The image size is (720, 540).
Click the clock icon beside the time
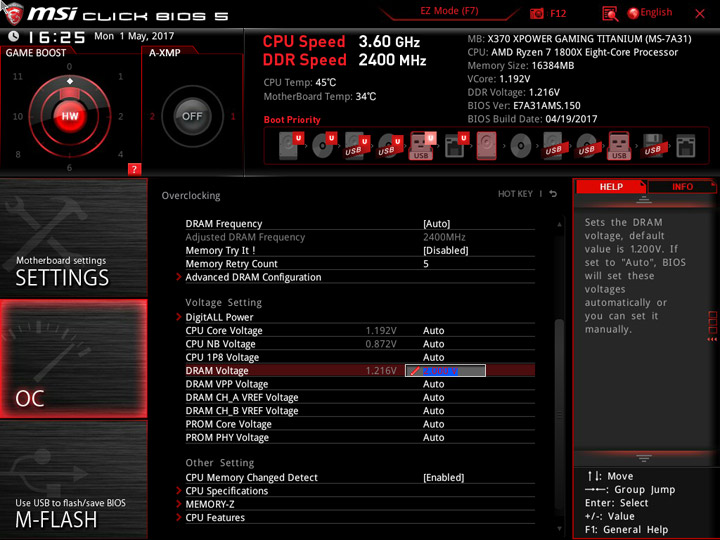tap(14, 36)
